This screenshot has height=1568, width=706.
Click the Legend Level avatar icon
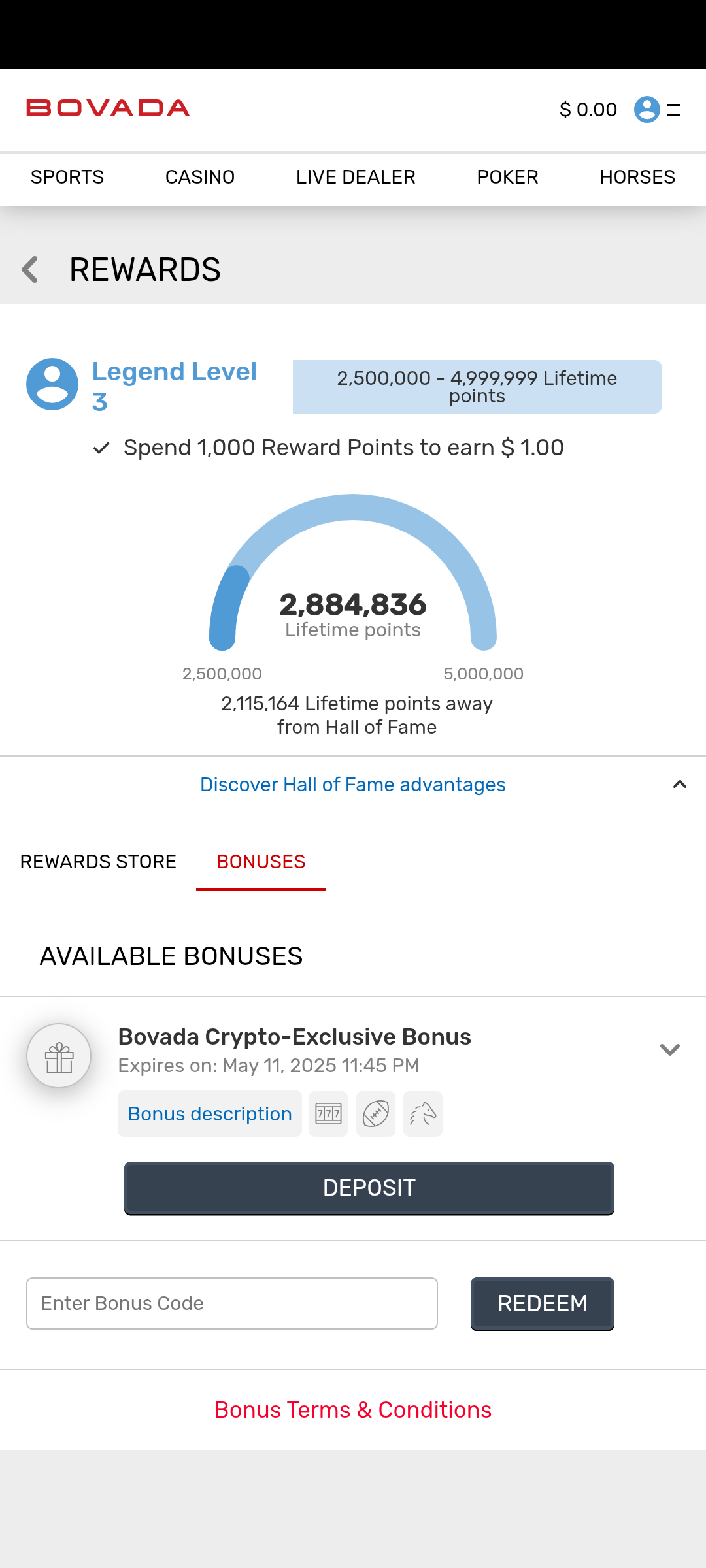(x=52, y=384)
